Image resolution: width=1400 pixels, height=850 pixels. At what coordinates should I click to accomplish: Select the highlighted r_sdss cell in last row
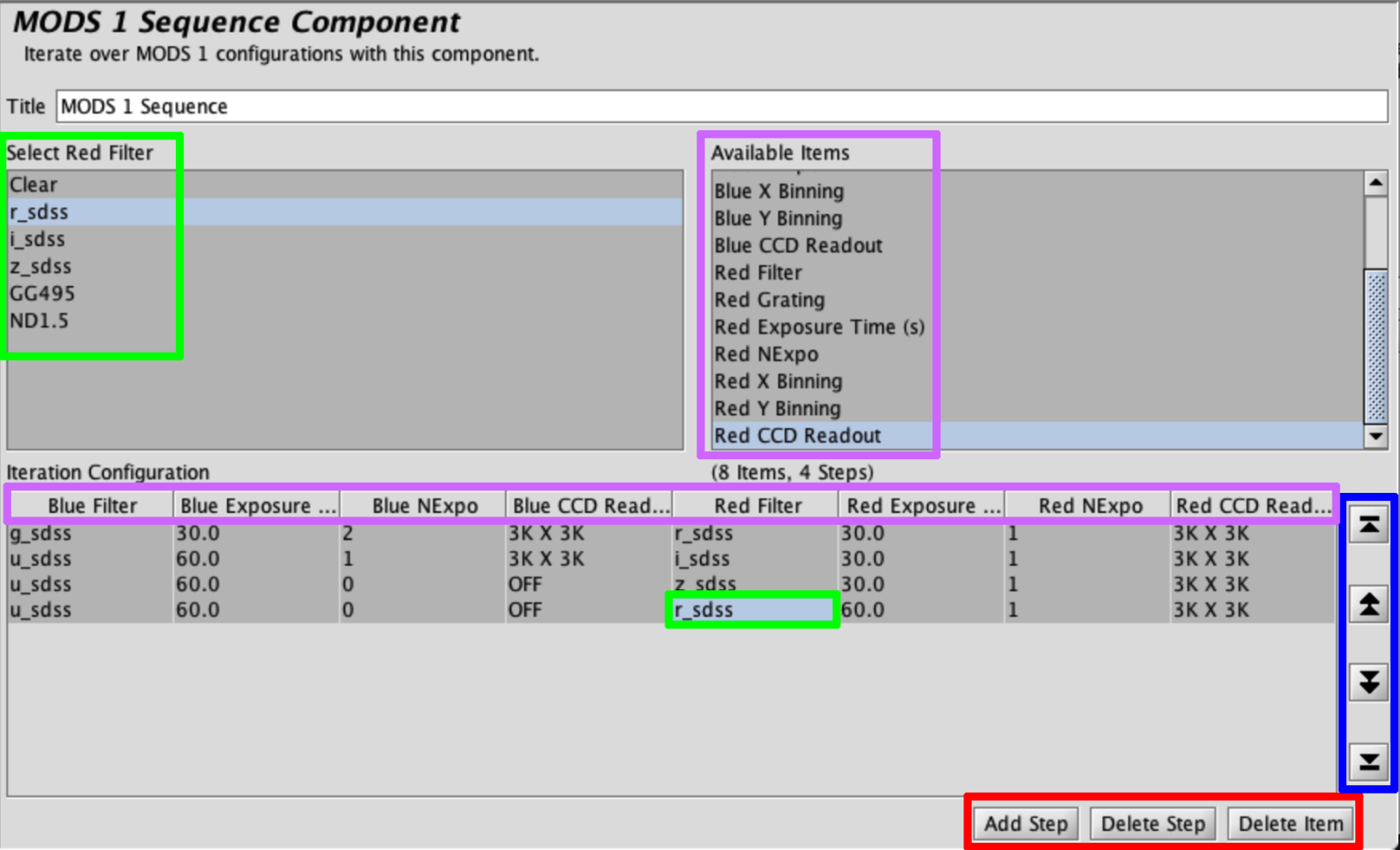click(x=755, y=609)
